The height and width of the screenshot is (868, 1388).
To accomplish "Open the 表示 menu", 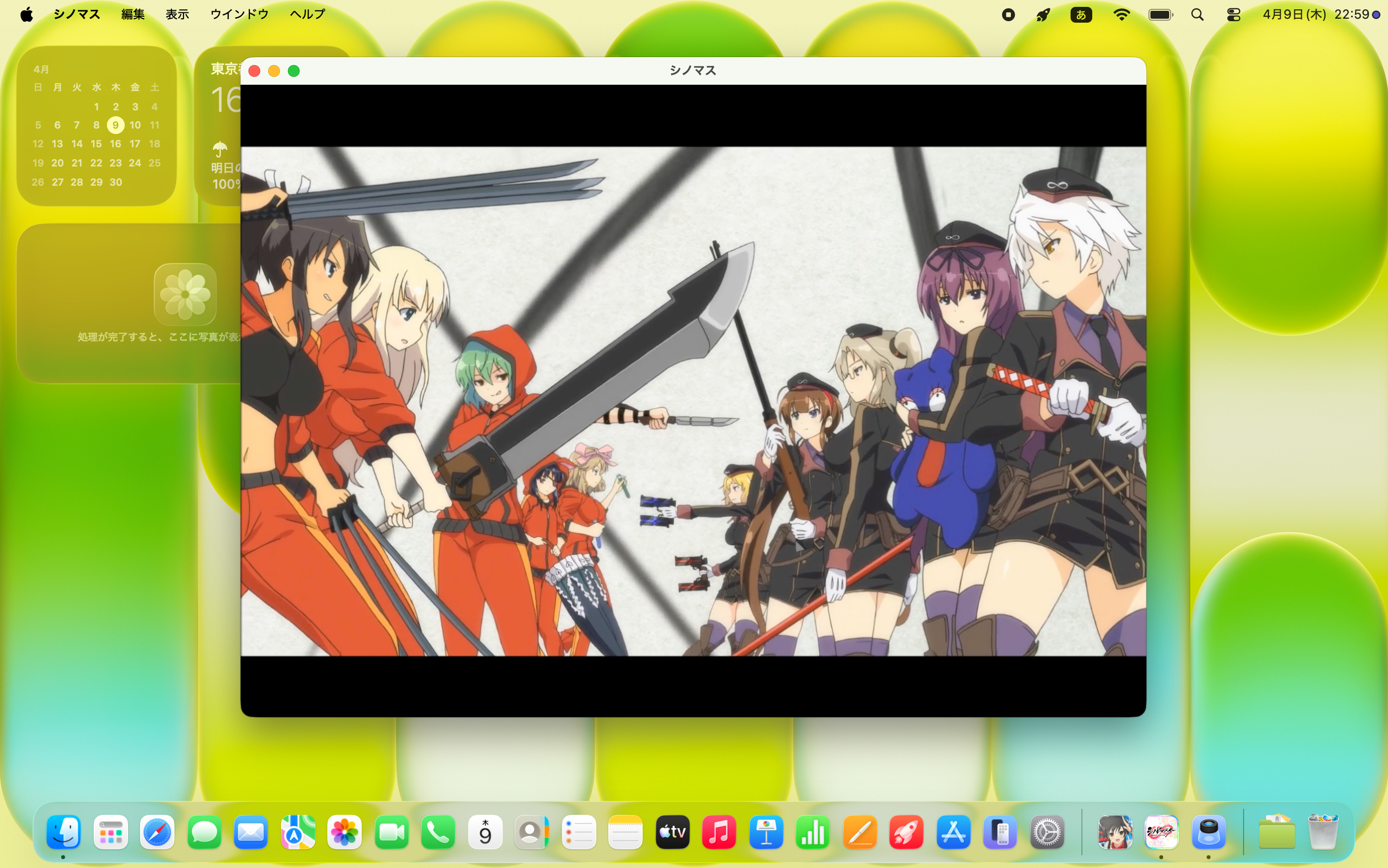I will [177, 14].
